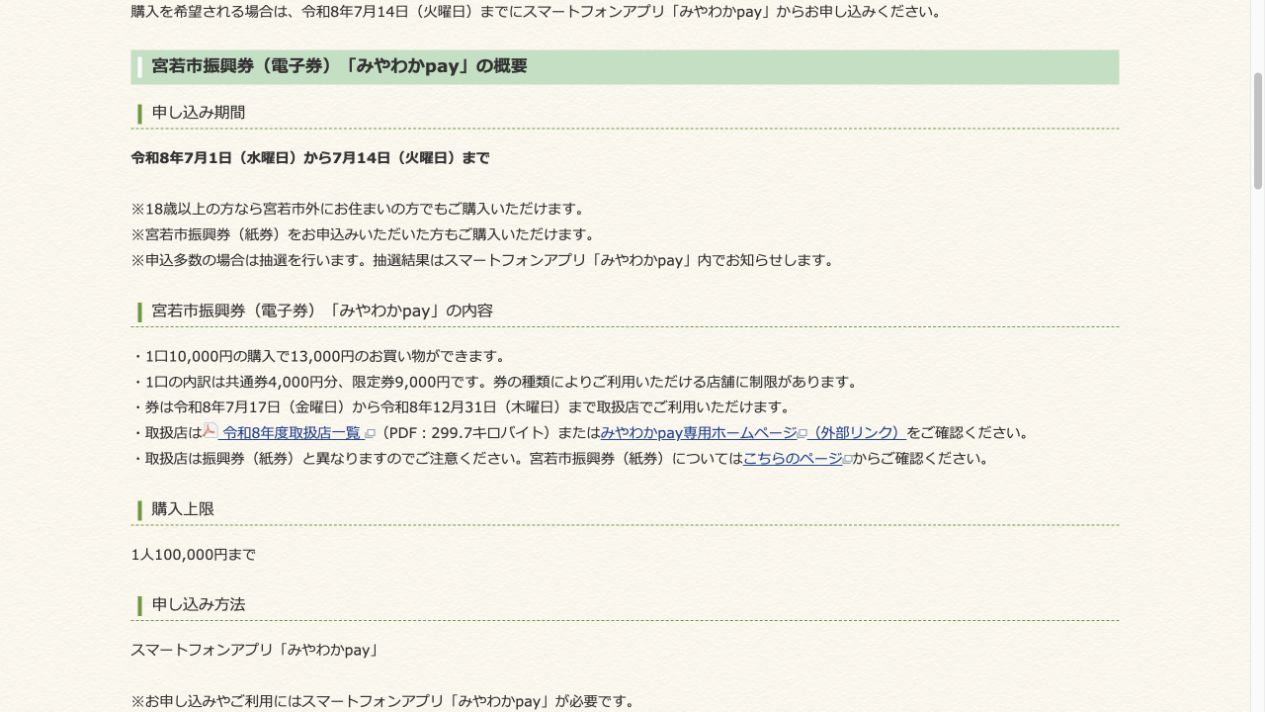Click the 「みやわかpay」の内容 subheading
The height and width of the screenshot is (712, 1265).
(x=322, y=311)
